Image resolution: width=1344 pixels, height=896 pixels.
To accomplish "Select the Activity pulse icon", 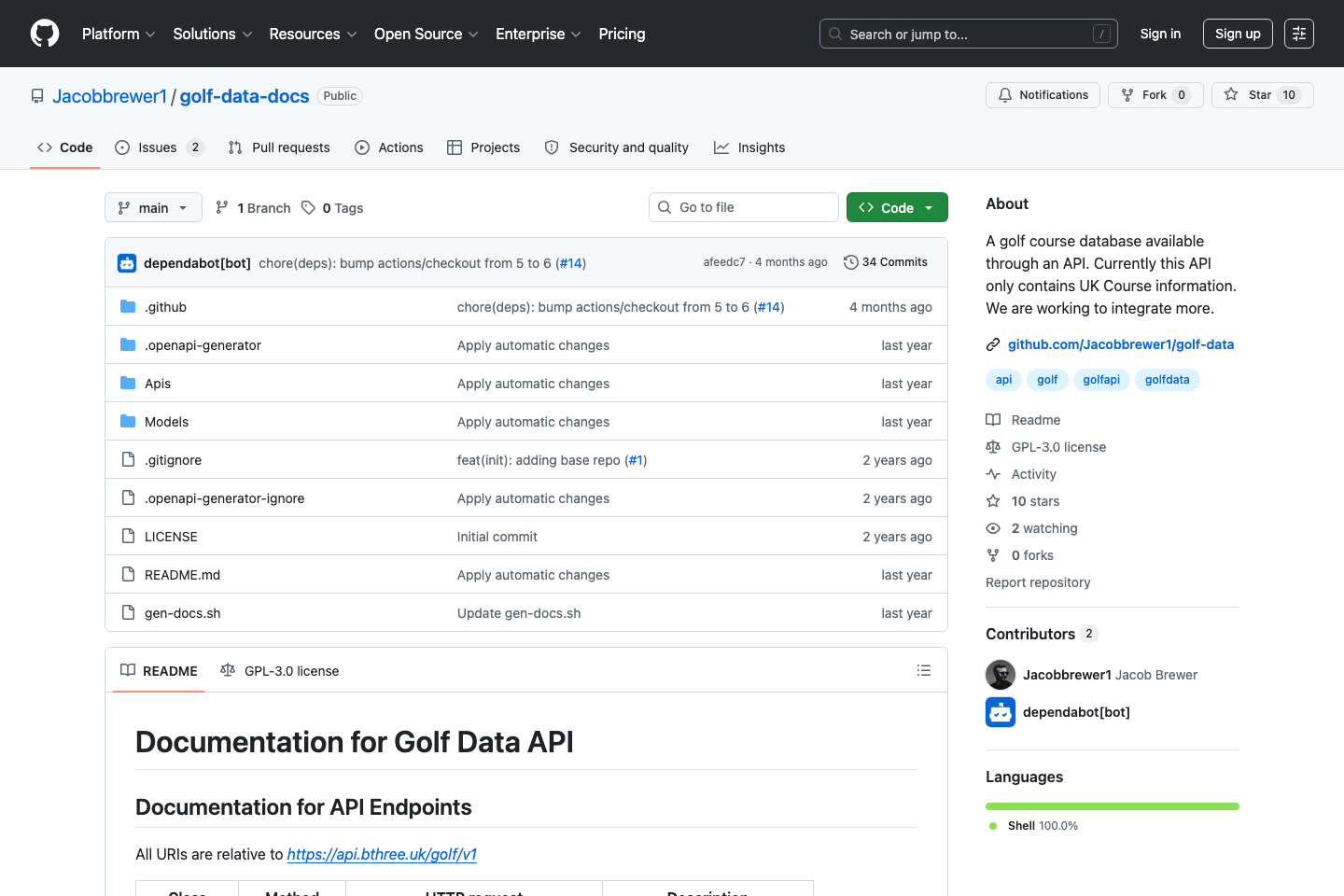I will tap(993, 473).
